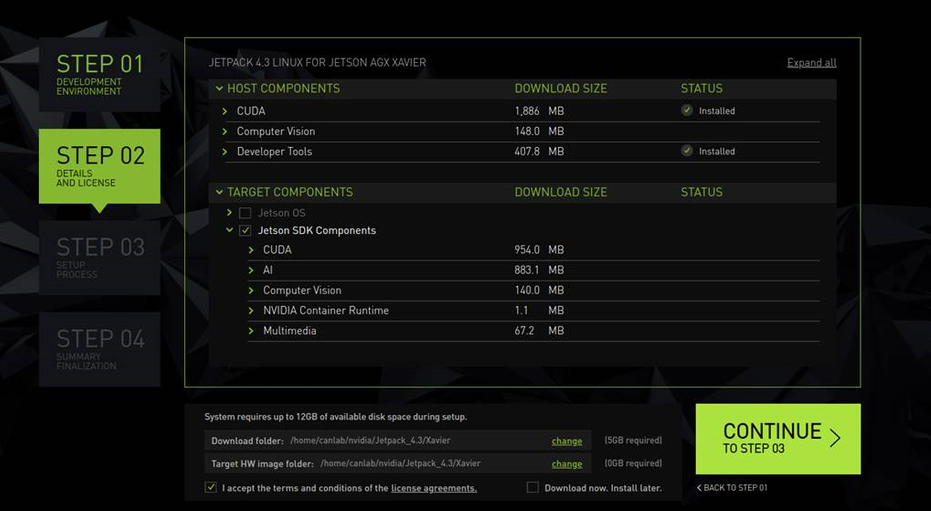Select the host CUDA label
The width and height of the screenshot is (931, 511).
click(251, 111)
